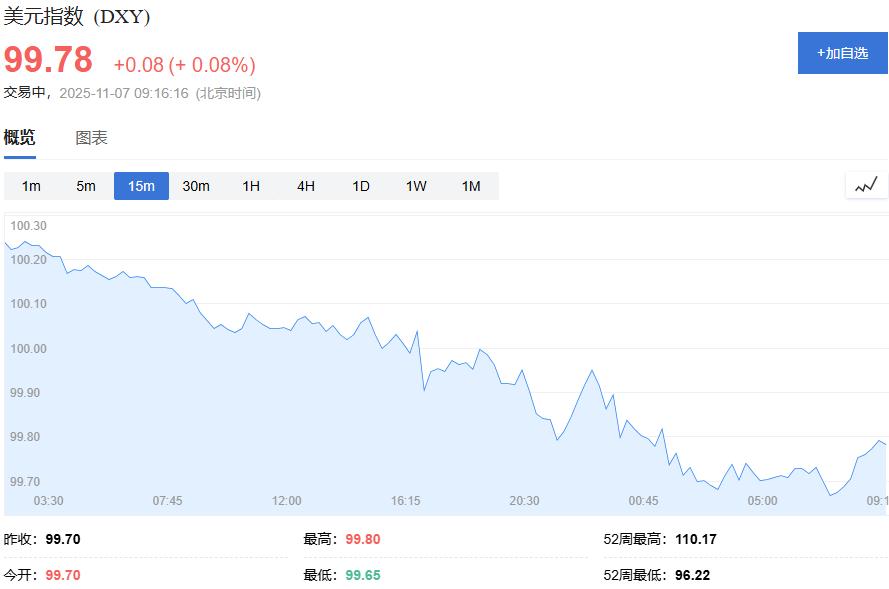Switch to the 4H interval
Screen dimensions: 889x589
(x=305, y=185)
